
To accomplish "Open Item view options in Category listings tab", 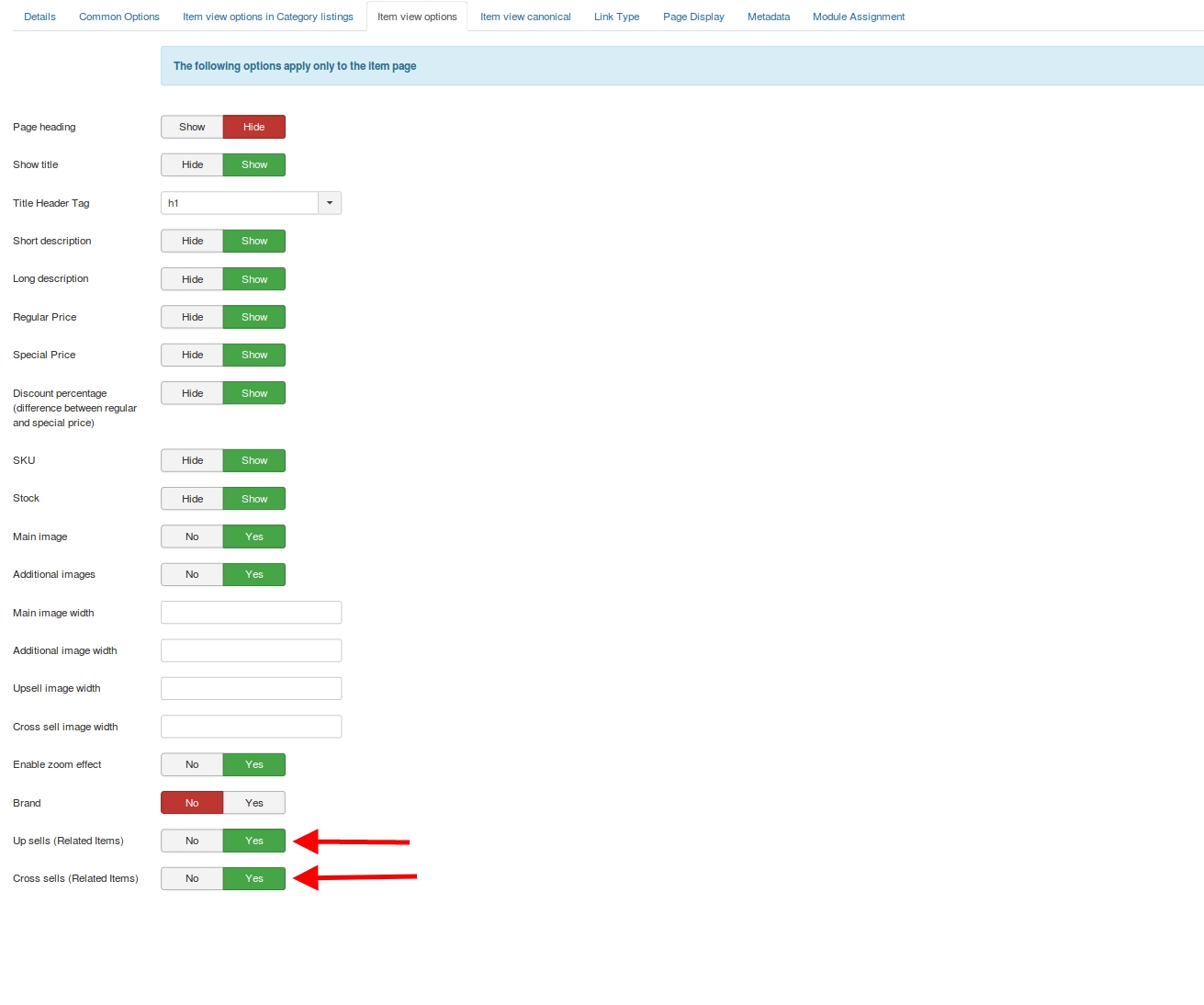I will 268,17.
